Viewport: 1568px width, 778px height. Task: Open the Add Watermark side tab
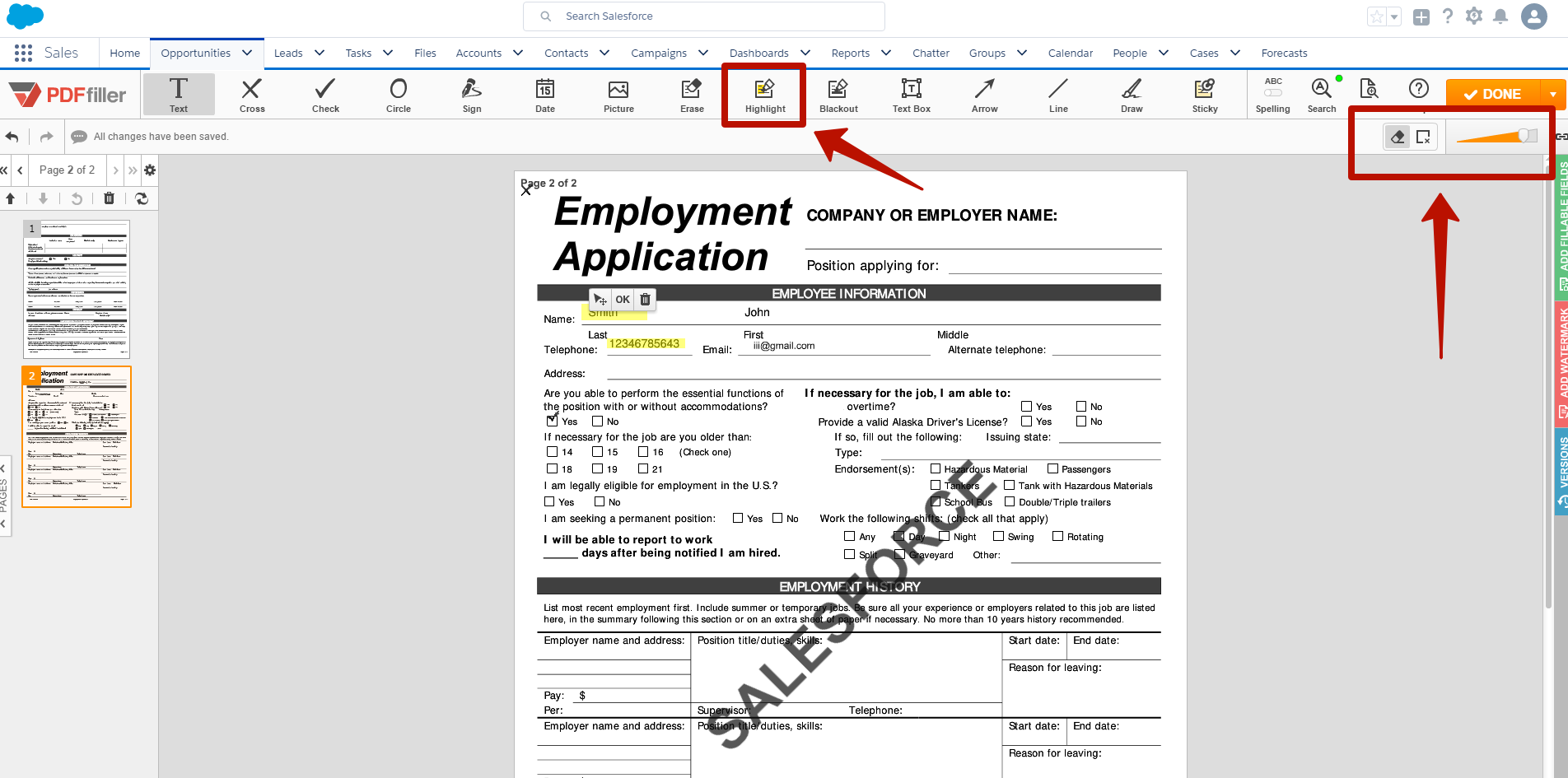1561,363
